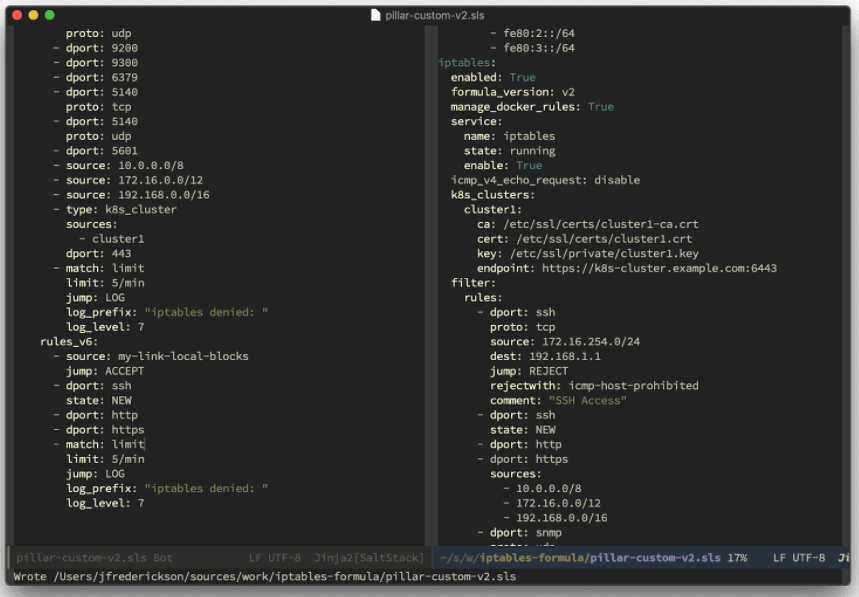
Task: Place cursor on icmp_v4_echo_request disable value
Action: click(617, 180)
